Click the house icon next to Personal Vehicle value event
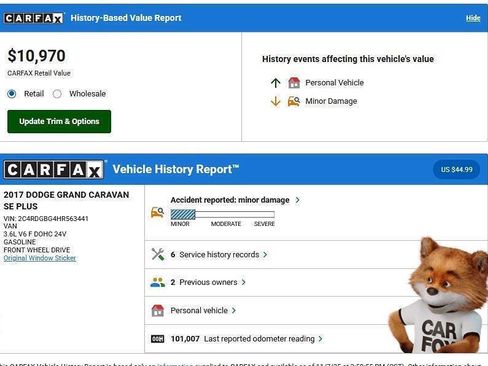Viewport: 488px width, 366px height. tap(294, 83)
